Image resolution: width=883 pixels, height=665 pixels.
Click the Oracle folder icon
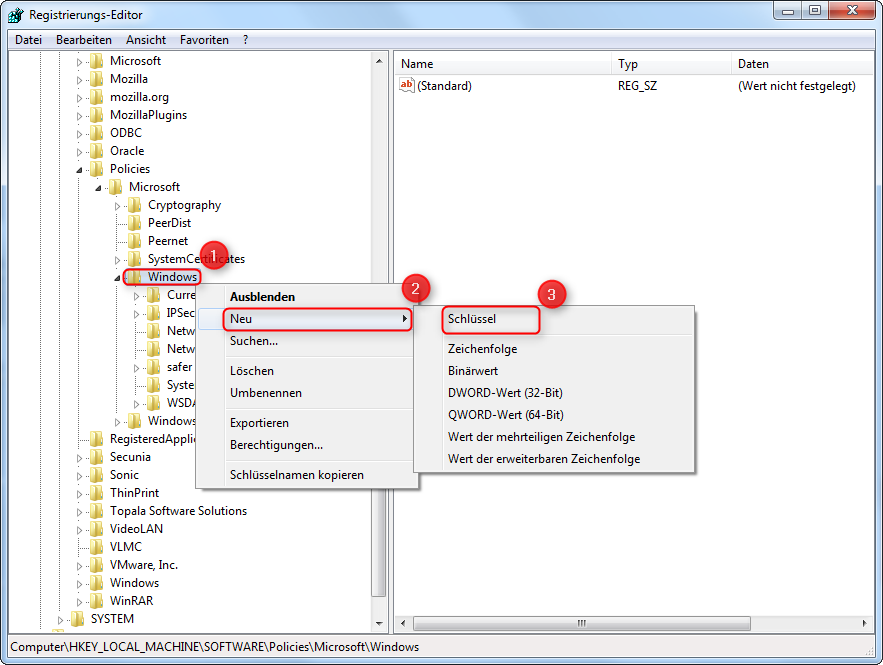[x=98, y=150]
